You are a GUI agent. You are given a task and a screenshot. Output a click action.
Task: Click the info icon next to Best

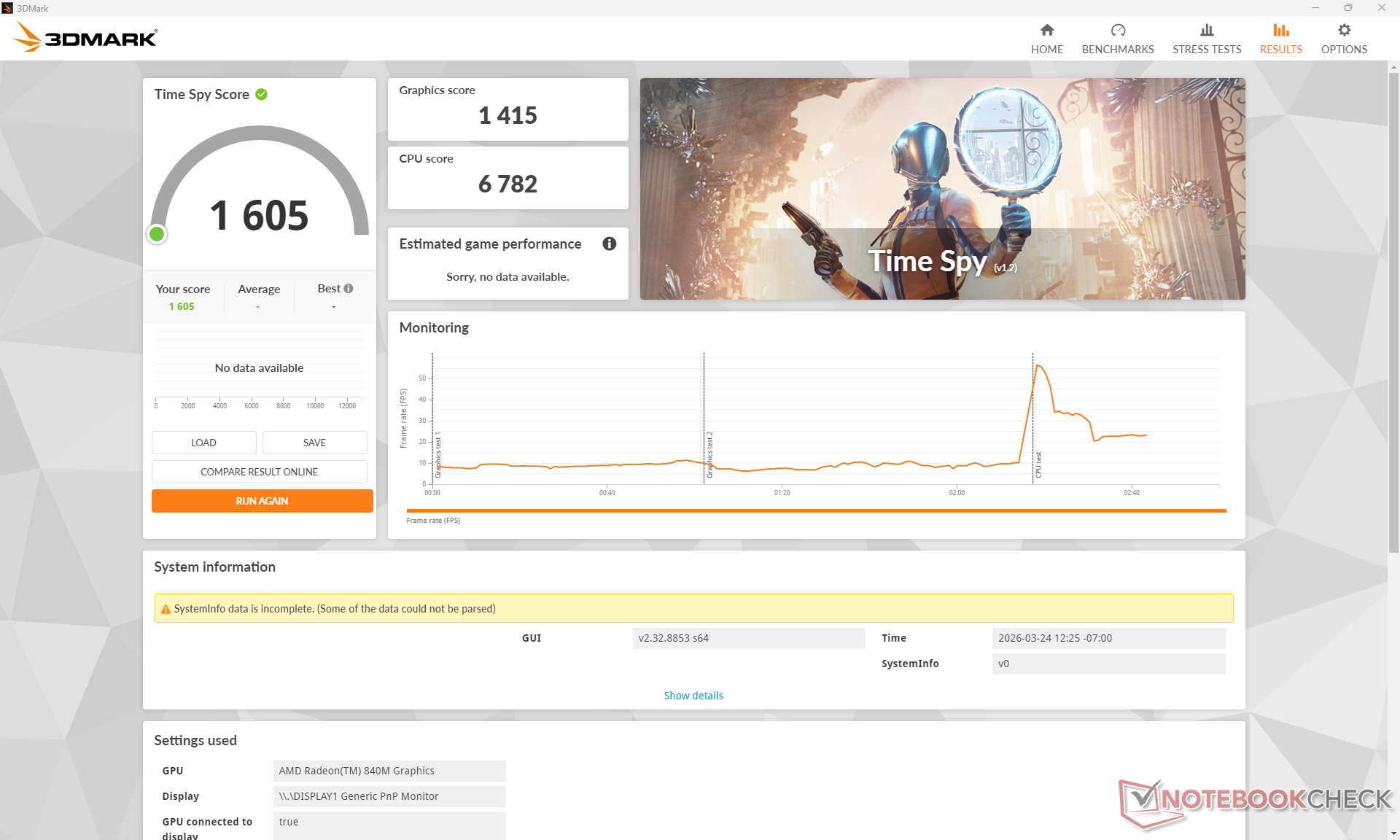tap(349, 289)
